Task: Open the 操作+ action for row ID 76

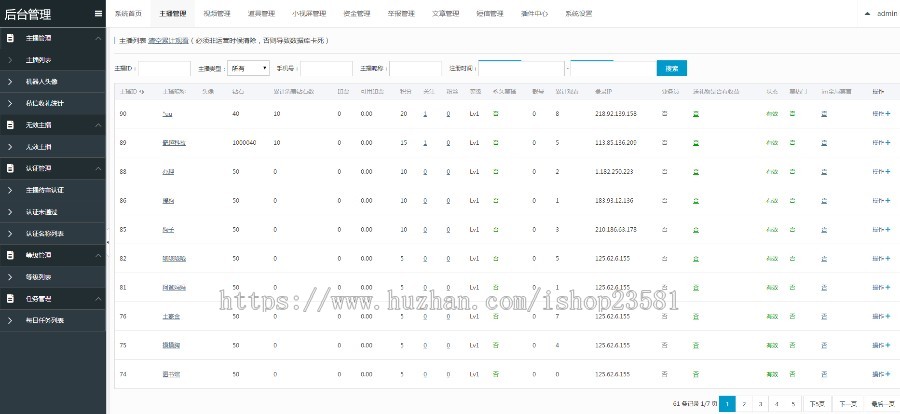Action: [x=881, y=316]
